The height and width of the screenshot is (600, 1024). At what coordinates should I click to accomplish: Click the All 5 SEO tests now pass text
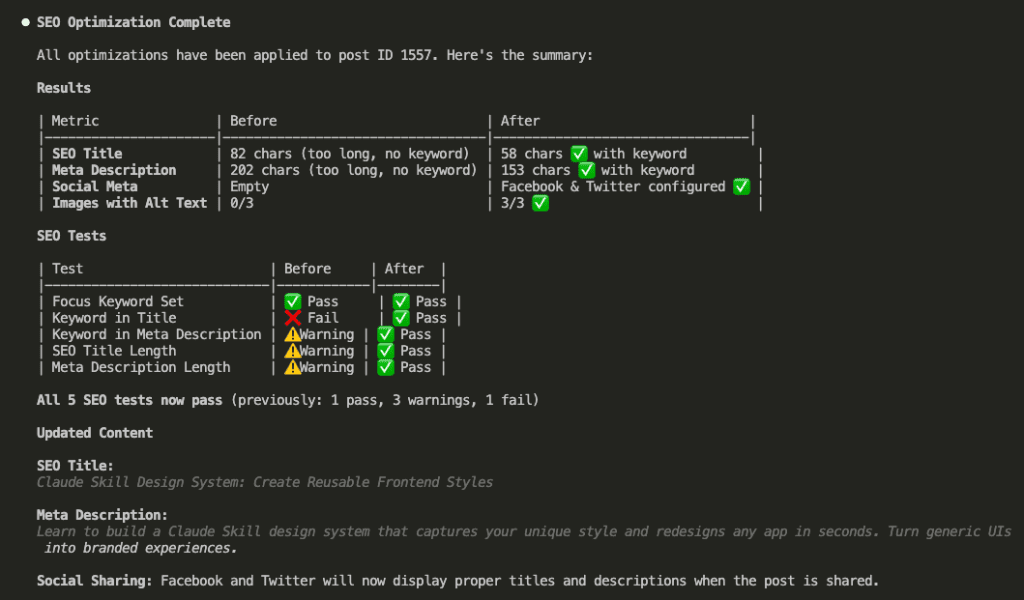[130, 400]
